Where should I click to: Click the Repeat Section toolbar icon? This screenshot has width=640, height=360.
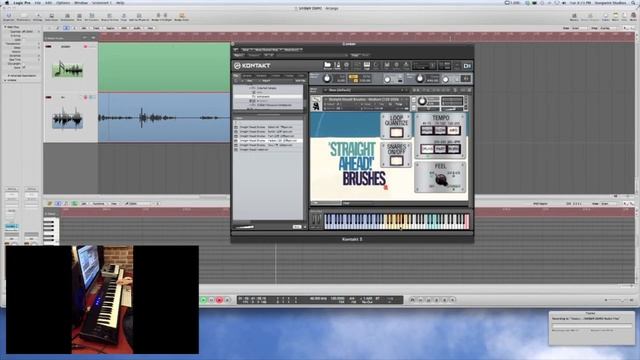click(109, 17)
